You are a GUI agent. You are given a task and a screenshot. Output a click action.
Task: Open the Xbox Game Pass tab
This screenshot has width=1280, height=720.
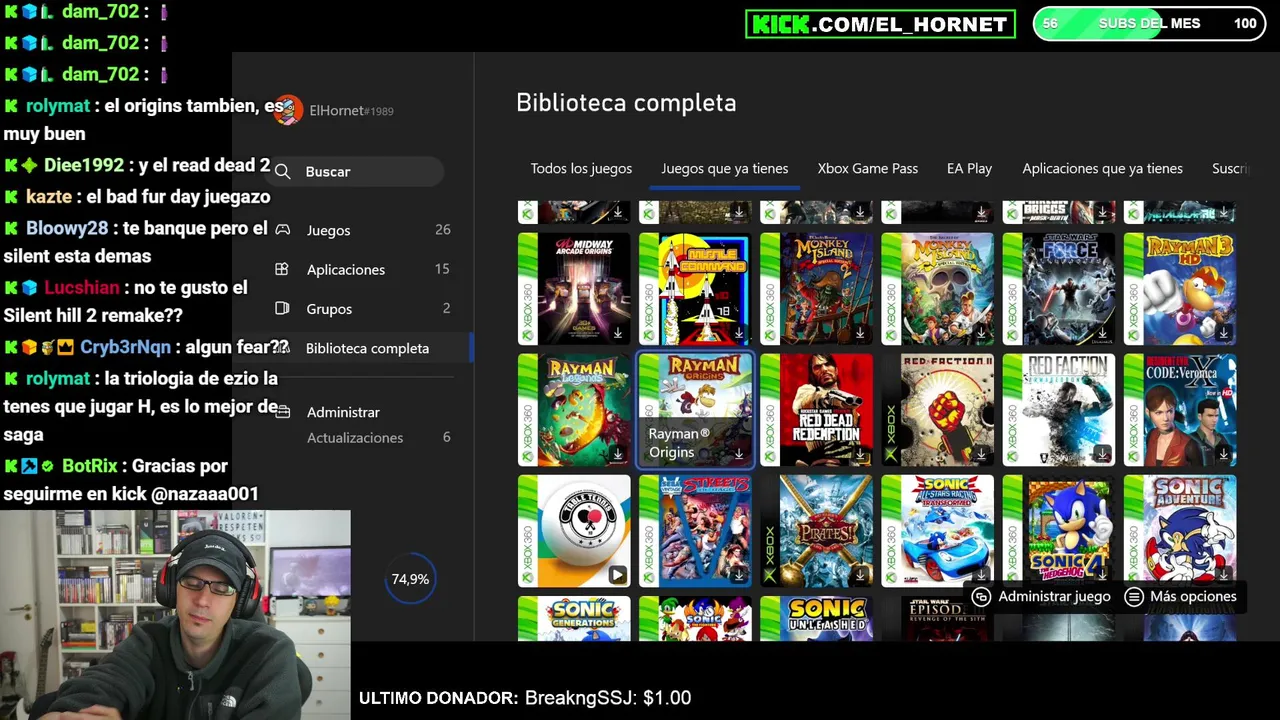[868, 168]
